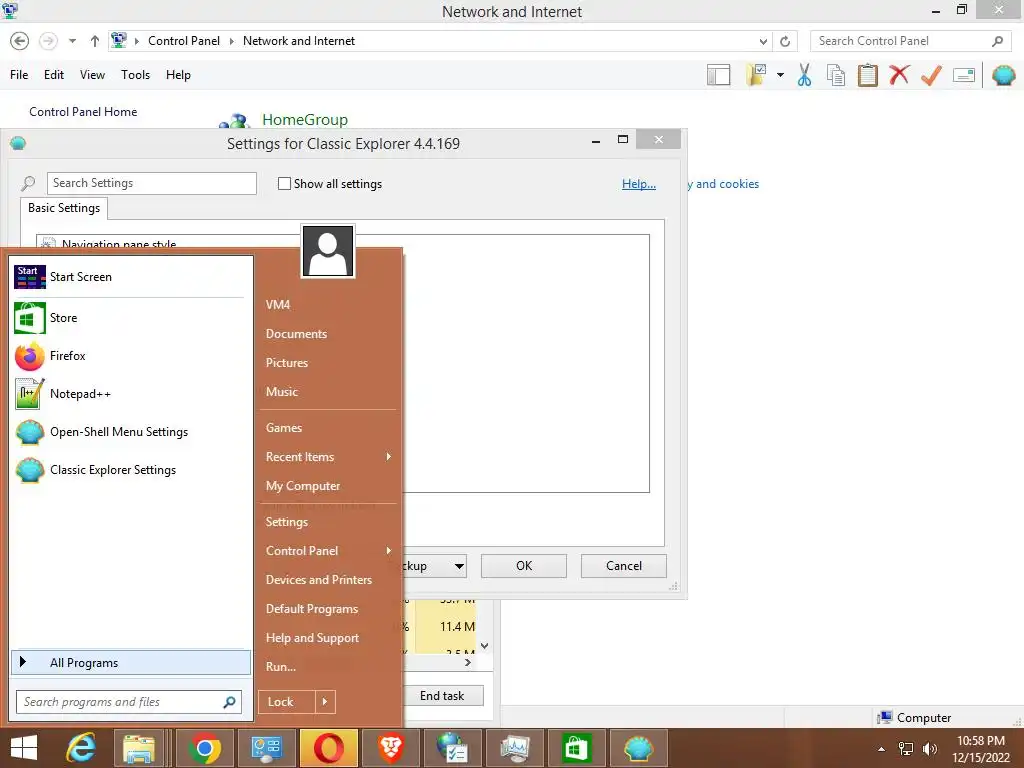Go back with the Explorer back arrow
Screen dimensions: 1024x768
pos(20,41)
